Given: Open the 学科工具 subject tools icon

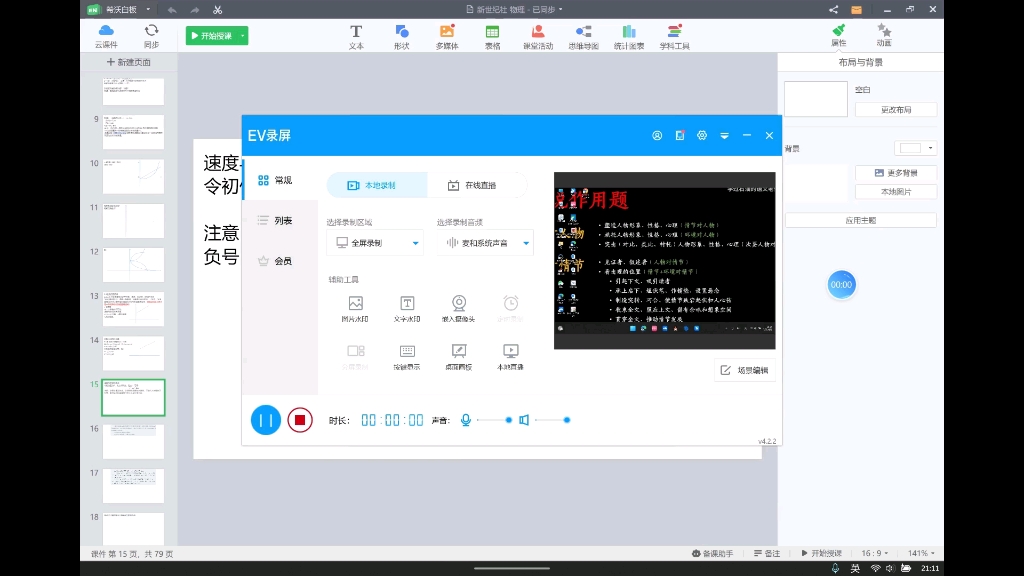Looking at the screenshot, I should click(x=674, y=37).
